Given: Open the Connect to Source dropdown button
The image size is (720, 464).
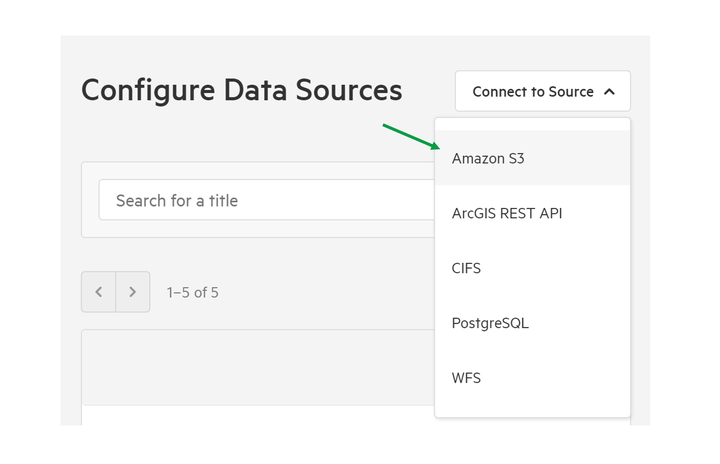Looking at the screenshot, I should [543, 91].
